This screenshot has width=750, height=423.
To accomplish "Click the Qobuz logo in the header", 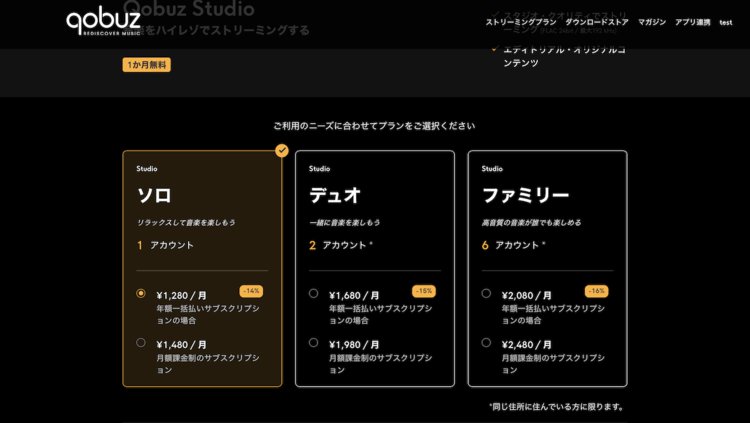I will tap(106, 22).
